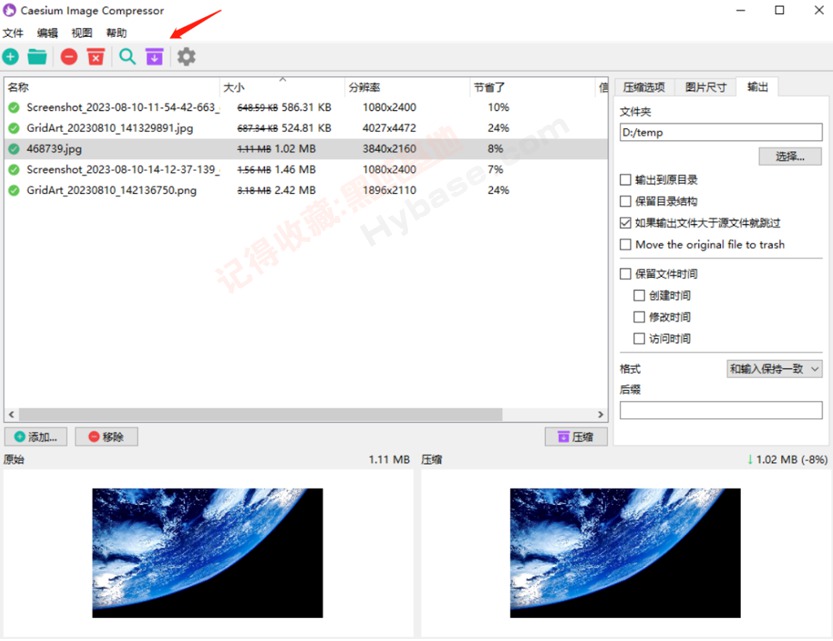Open settings via the gear icon
833x641 pixels.
pyautogui.click(x=186, y=56)
